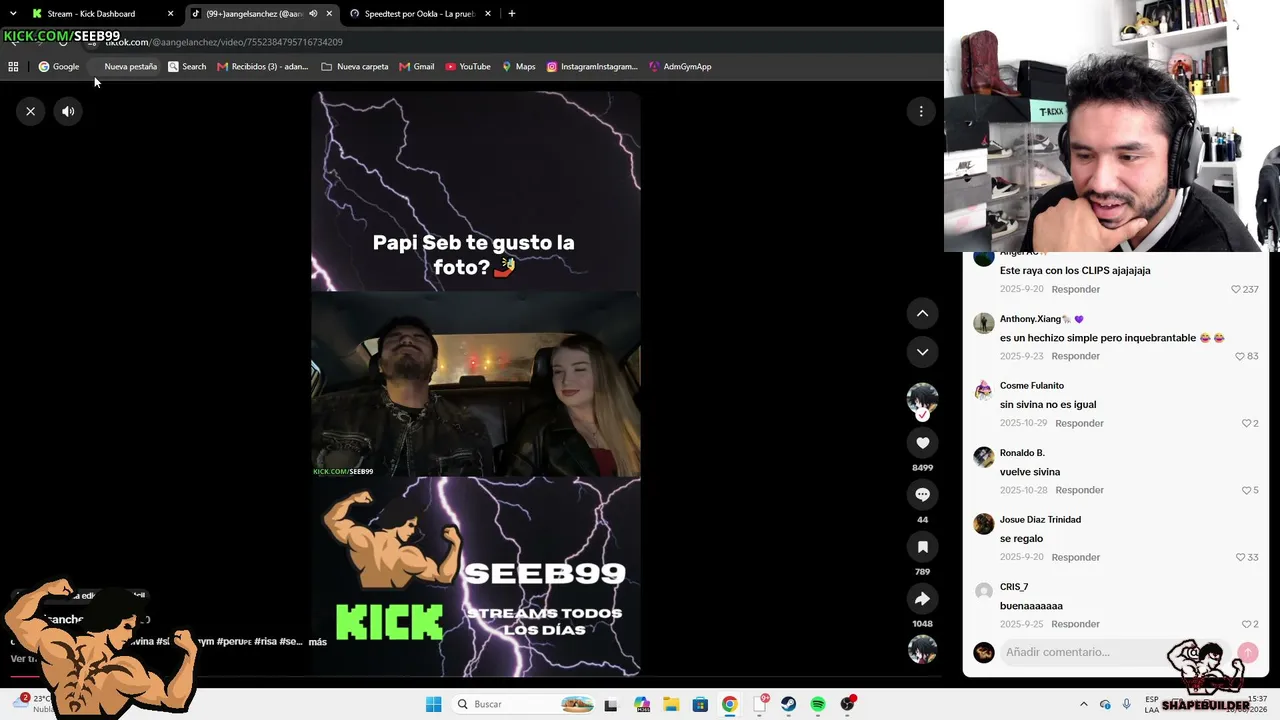
Task: Open the Chrome apps grid shortcut
Action: pyautogui.click(x=13, y=67)
